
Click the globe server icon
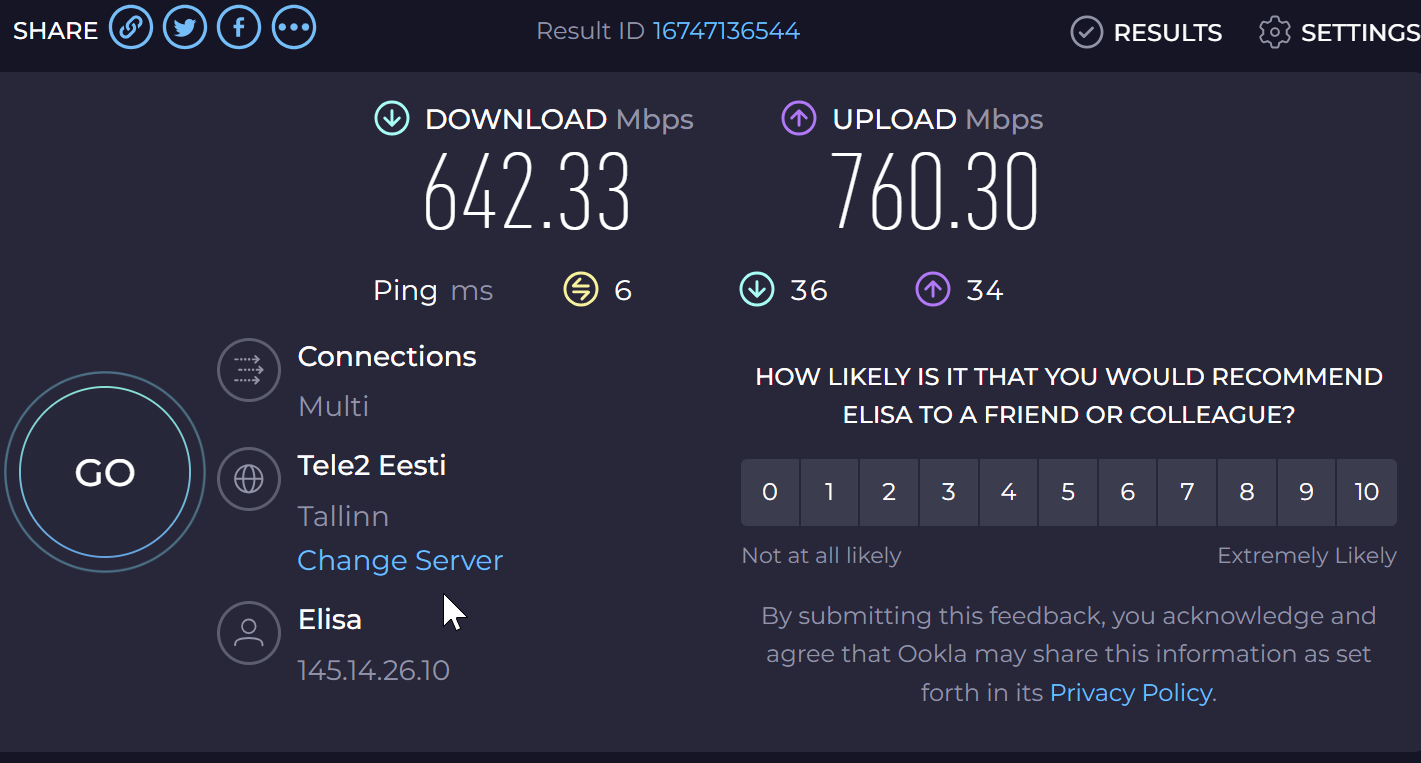(249, 479)
